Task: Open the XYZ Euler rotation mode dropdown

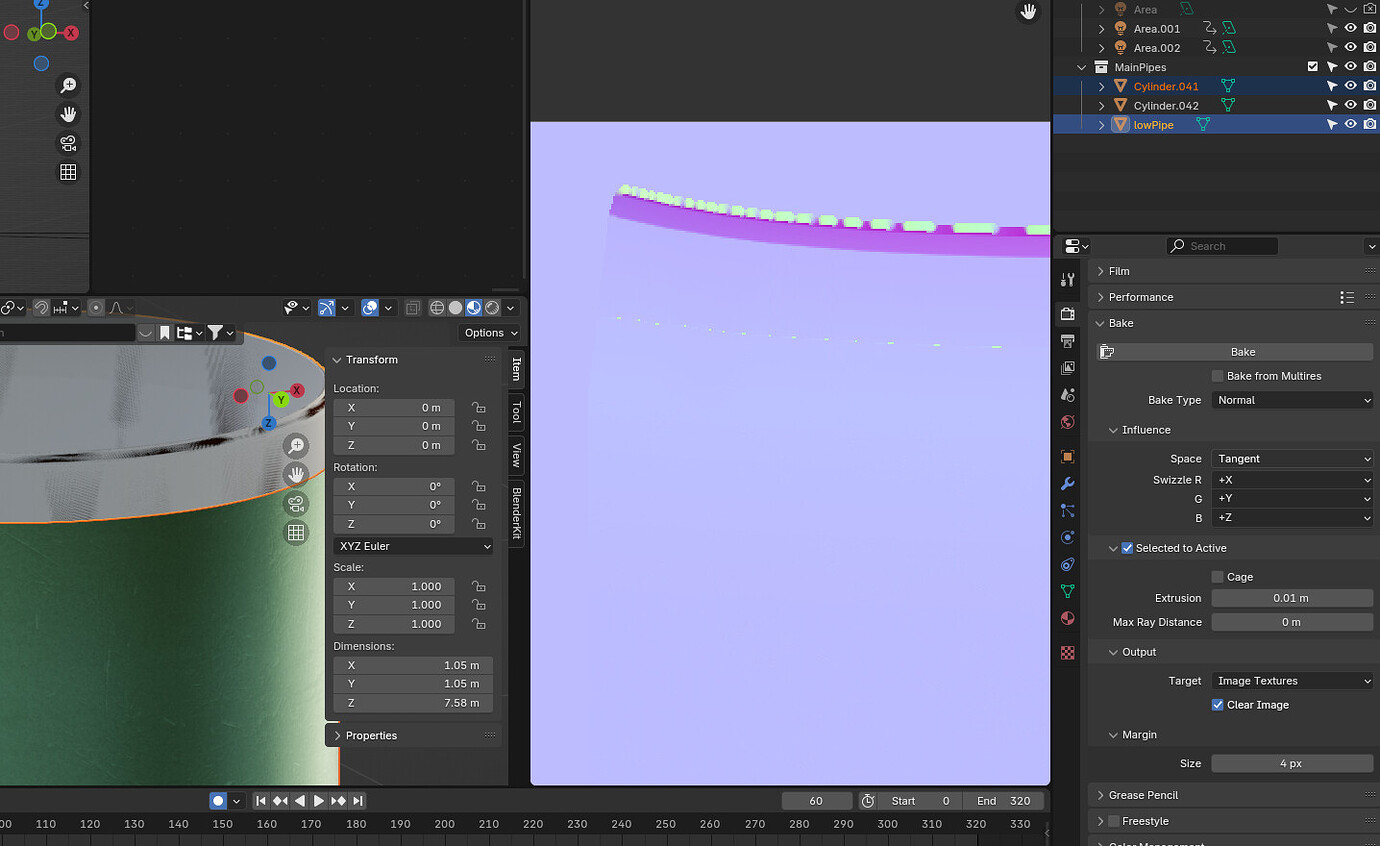Action: pos(412,546)
